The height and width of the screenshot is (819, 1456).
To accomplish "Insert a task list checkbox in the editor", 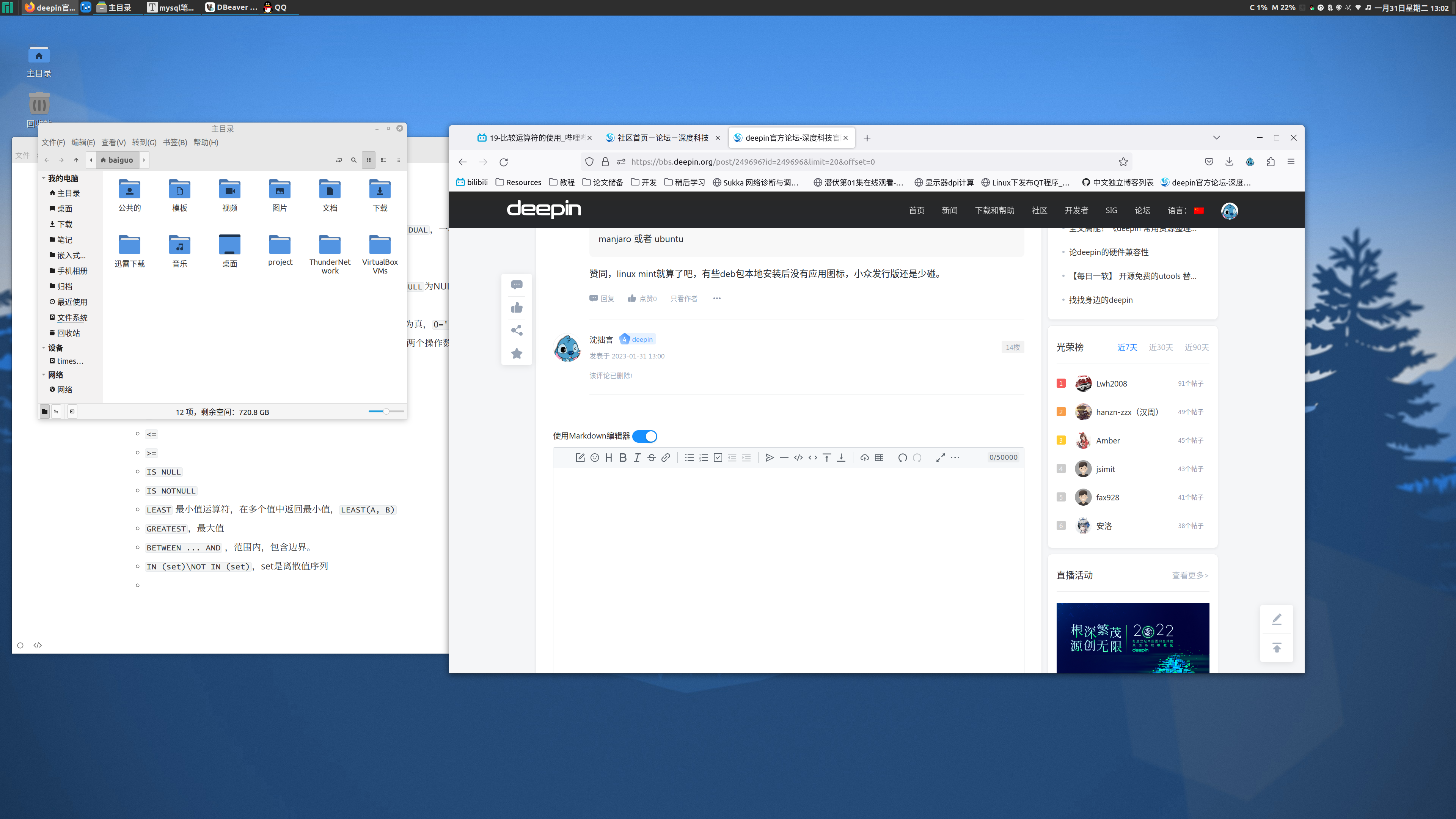I will (x=718, y=458).
